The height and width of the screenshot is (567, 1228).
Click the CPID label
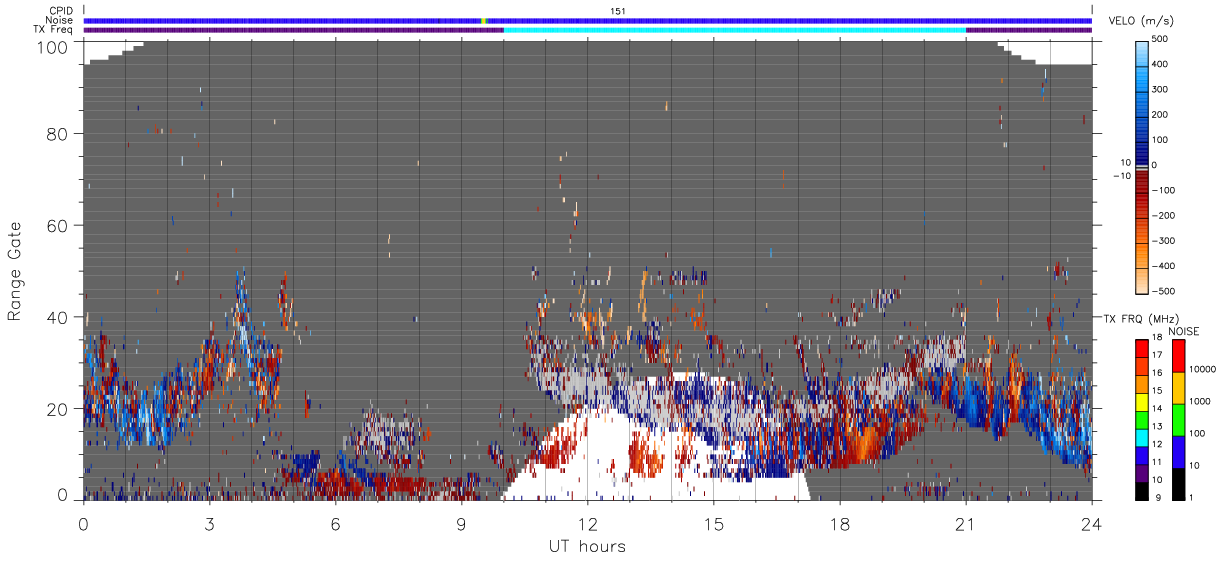(x=60, y=11)
